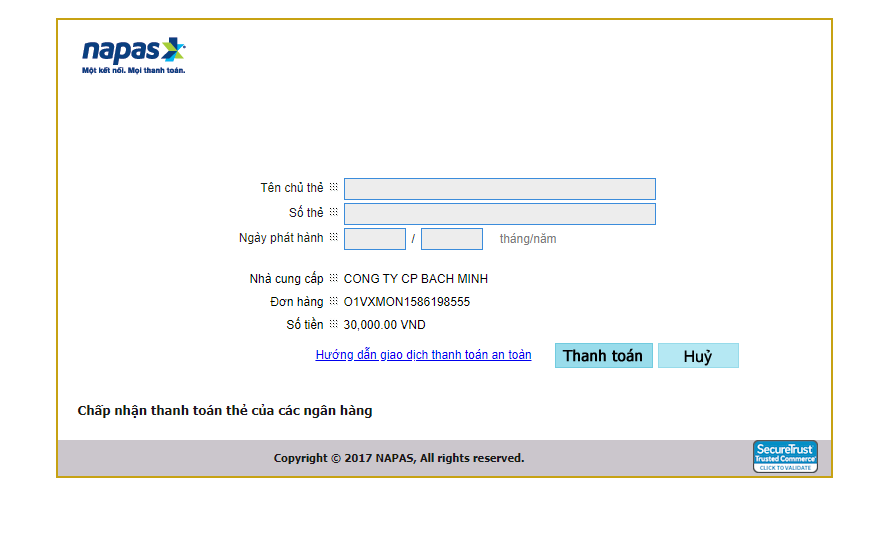Open the Hướng dẫn giao dịch thanh toán an toàn link
893x551 pixels.
423,355
